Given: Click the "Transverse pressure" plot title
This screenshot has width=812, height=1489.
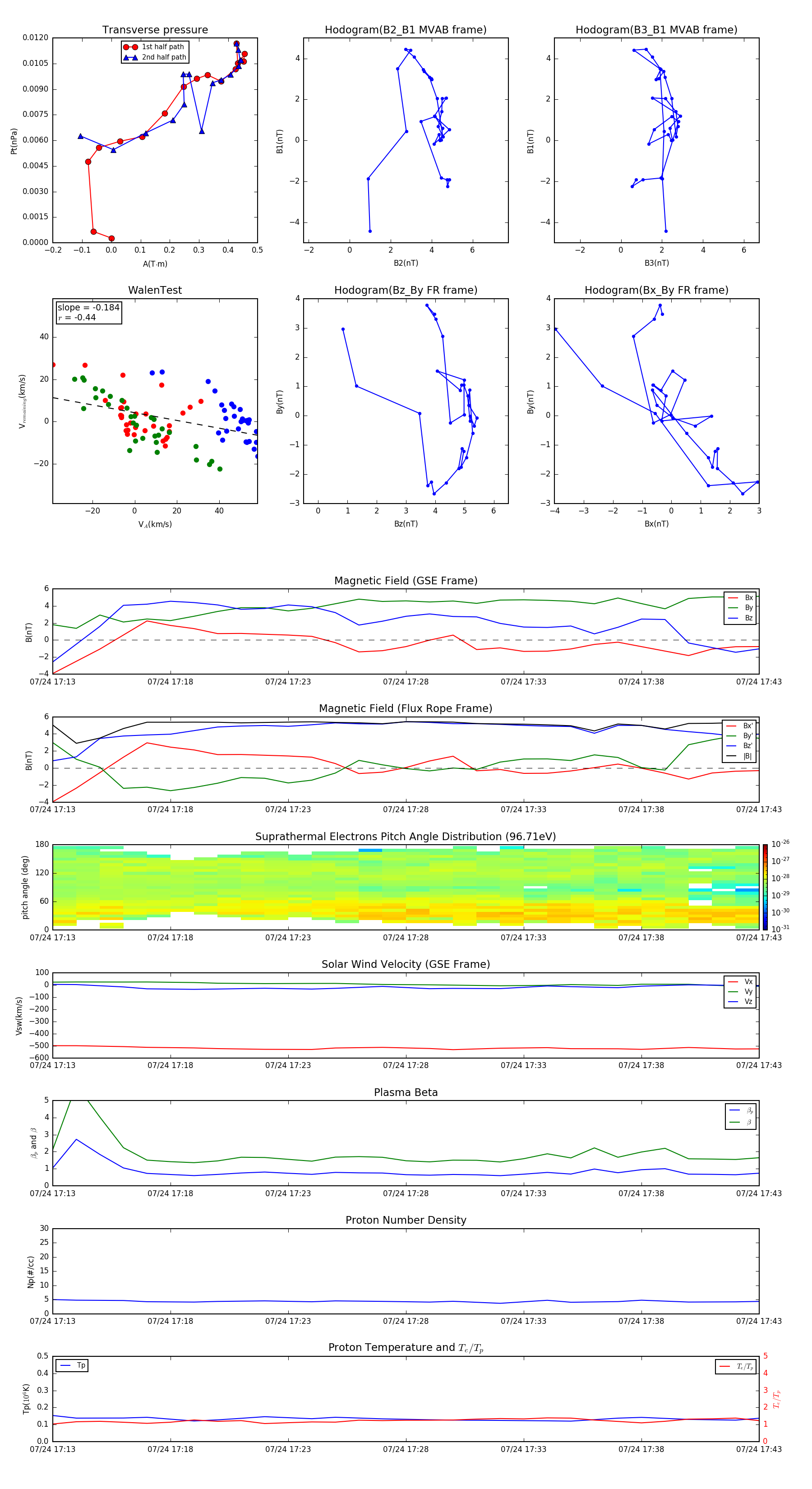Looking at the screenshot, I should pos(155,30).
